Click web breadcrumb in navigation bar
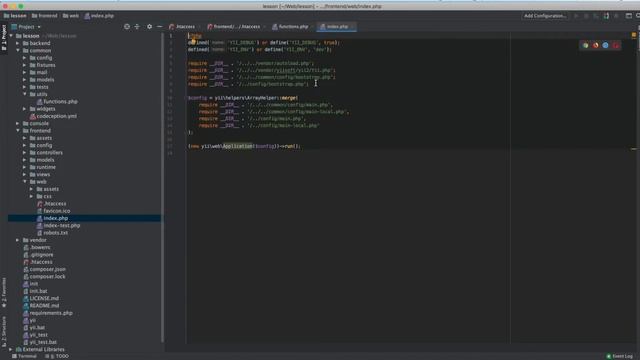 (x=71, y=16)
